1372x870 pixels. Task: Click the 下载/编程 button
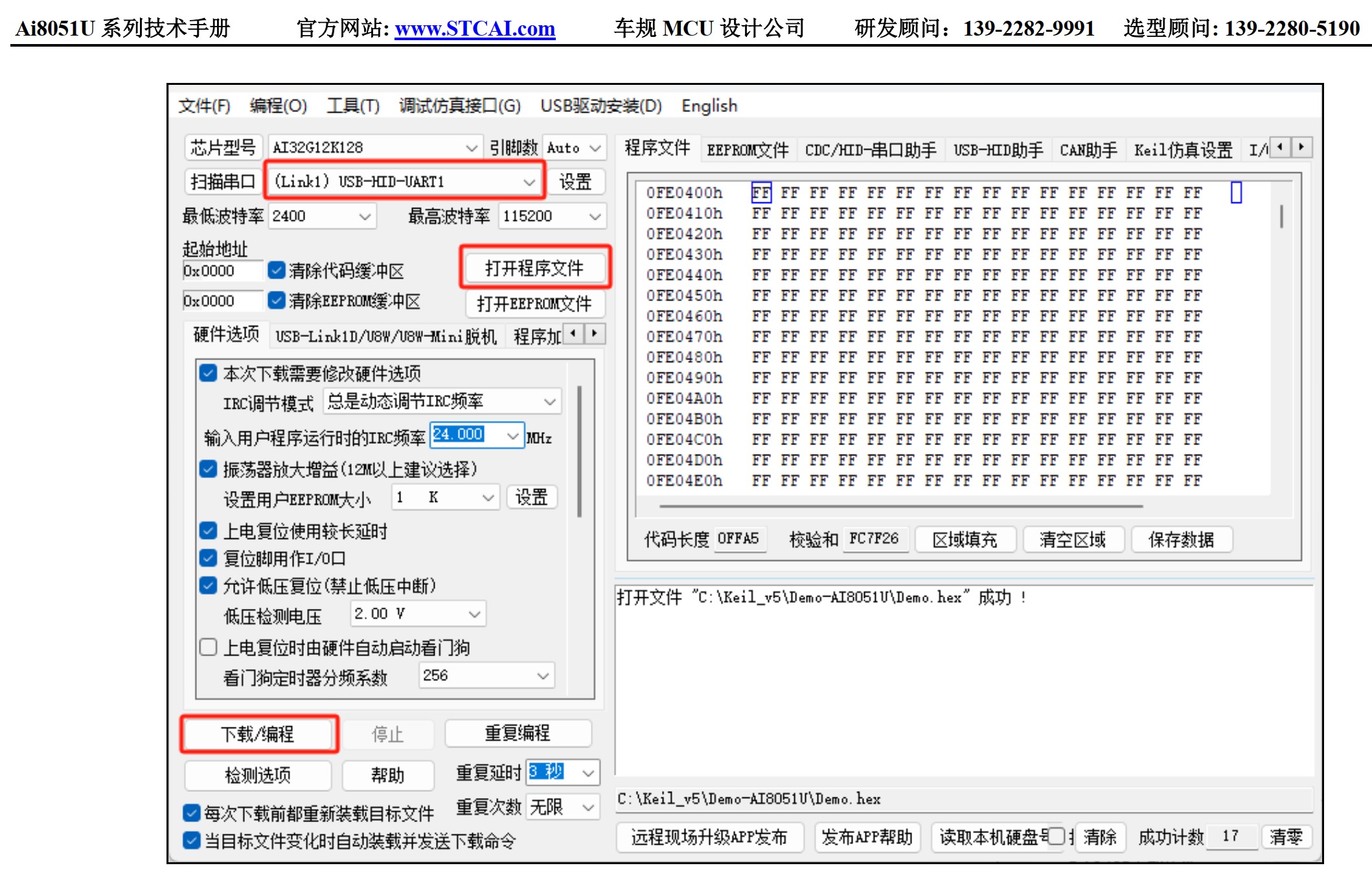258,734
